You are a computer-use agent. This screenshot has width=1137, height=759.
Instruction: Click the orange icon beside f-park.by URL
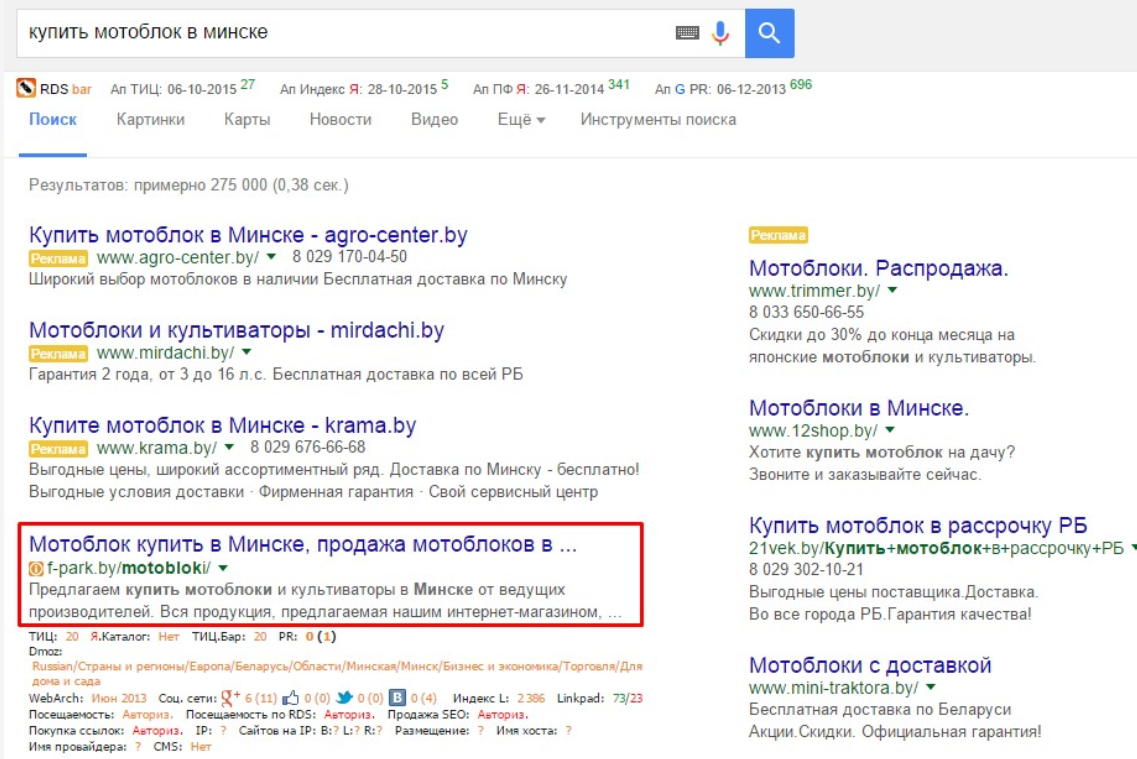[x=36, y=568]
